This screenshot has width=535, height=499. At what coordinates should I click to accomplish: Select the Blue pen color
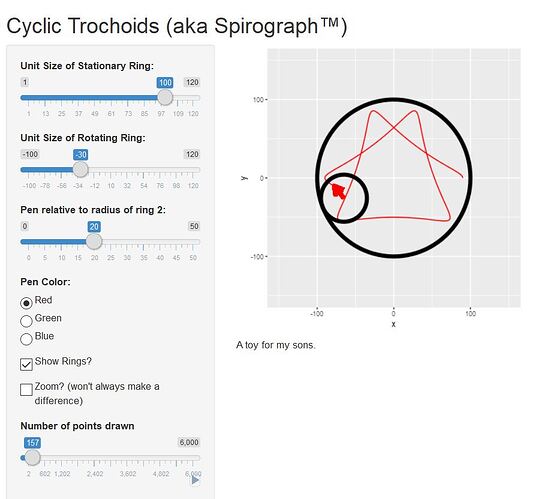(x=26, y=339)
